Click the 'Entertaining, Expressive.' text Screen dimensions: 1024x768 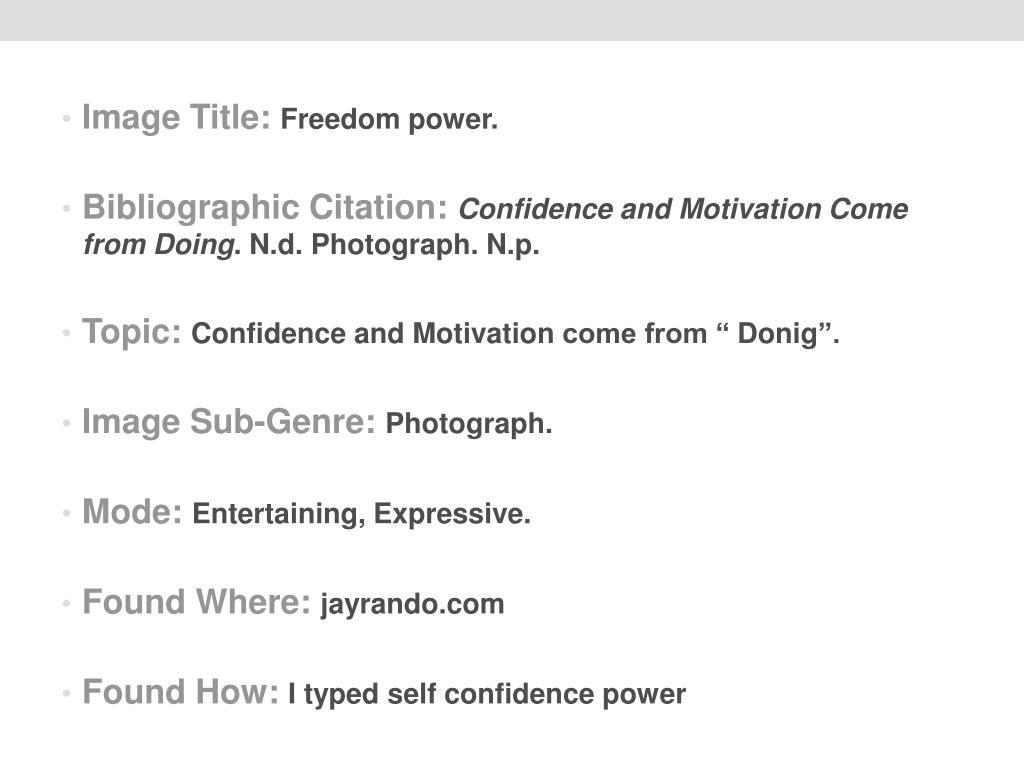pos(361,514)
